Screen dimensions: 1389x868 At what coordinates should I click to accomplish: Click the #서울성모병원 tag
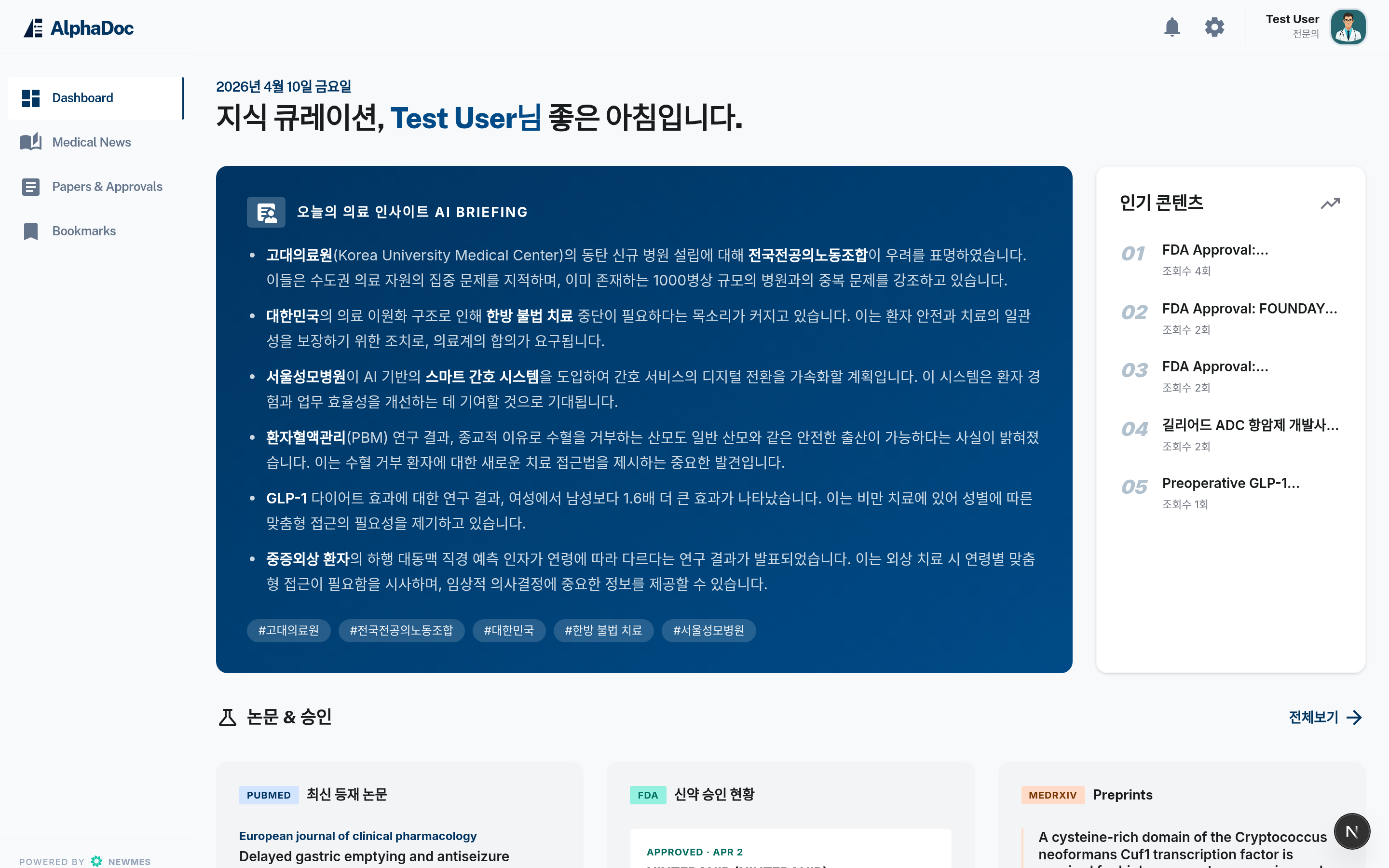click(708, 630)
